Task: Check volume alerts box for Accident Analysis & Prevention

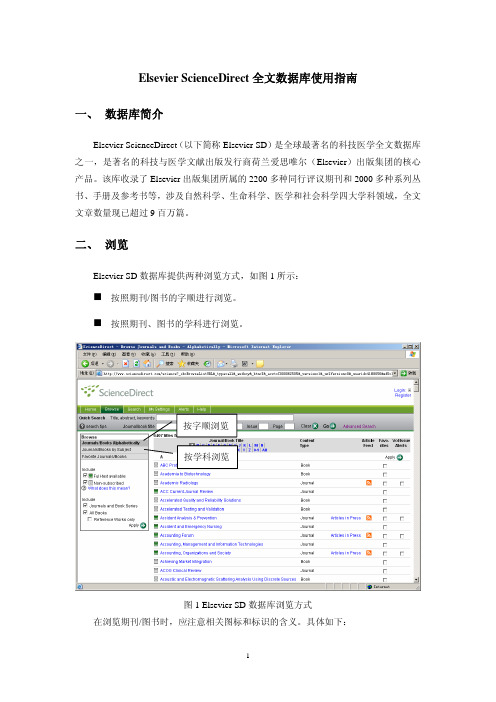Action: coord(402,518)
